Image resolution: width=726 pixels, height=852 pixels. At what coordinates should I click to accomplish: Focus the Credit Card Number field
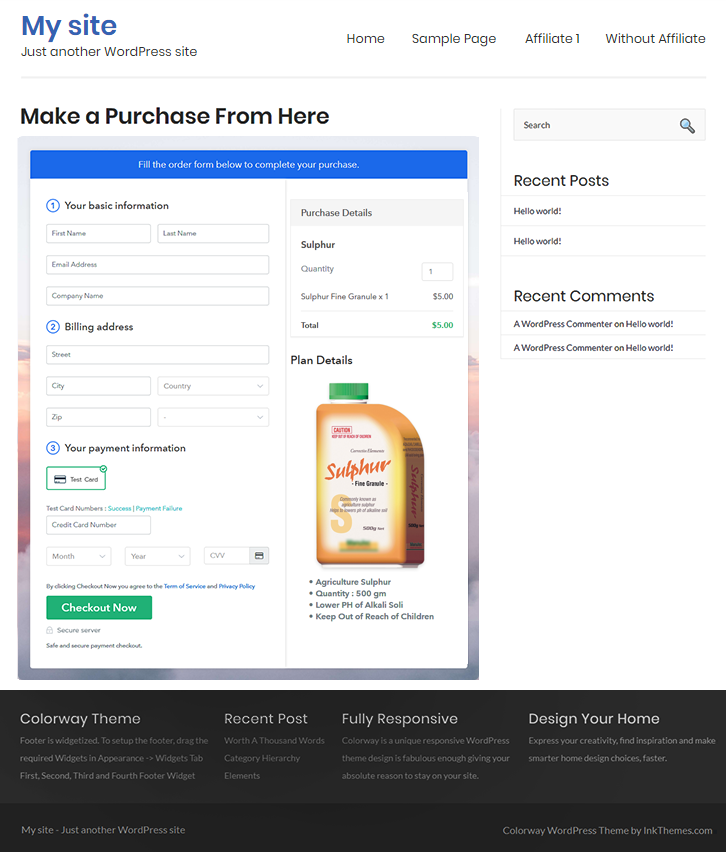pyautogui.click(x=98, y=525)
